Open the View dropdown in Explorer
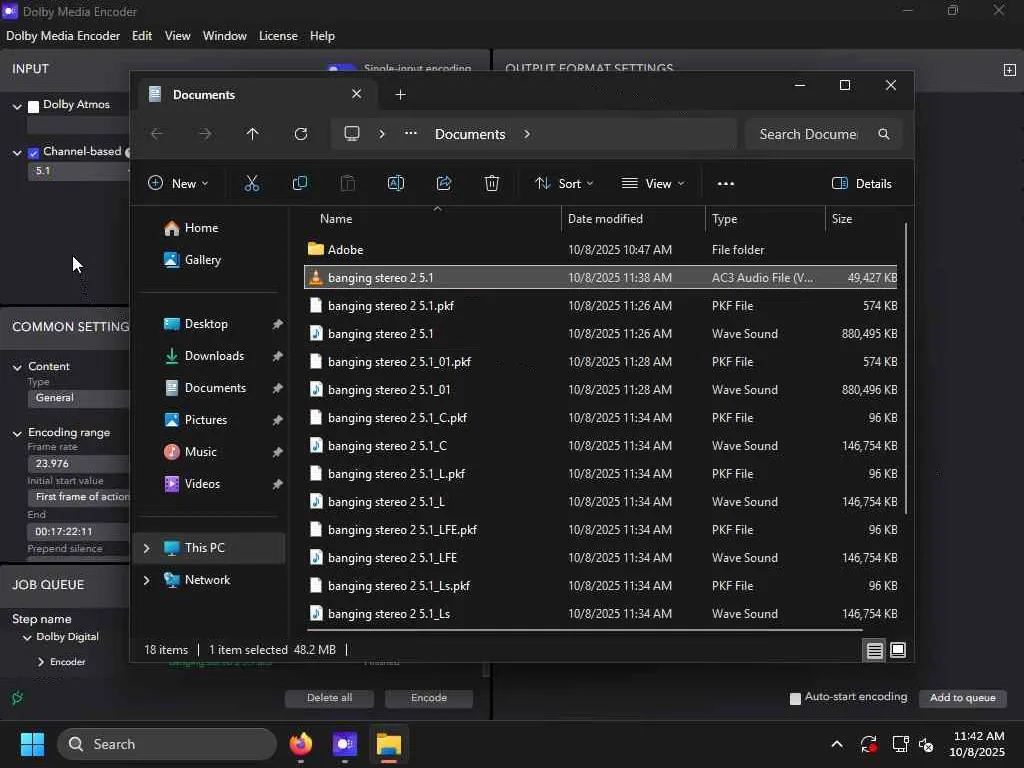Screen dimensions: 1024x768 (652, 184)
